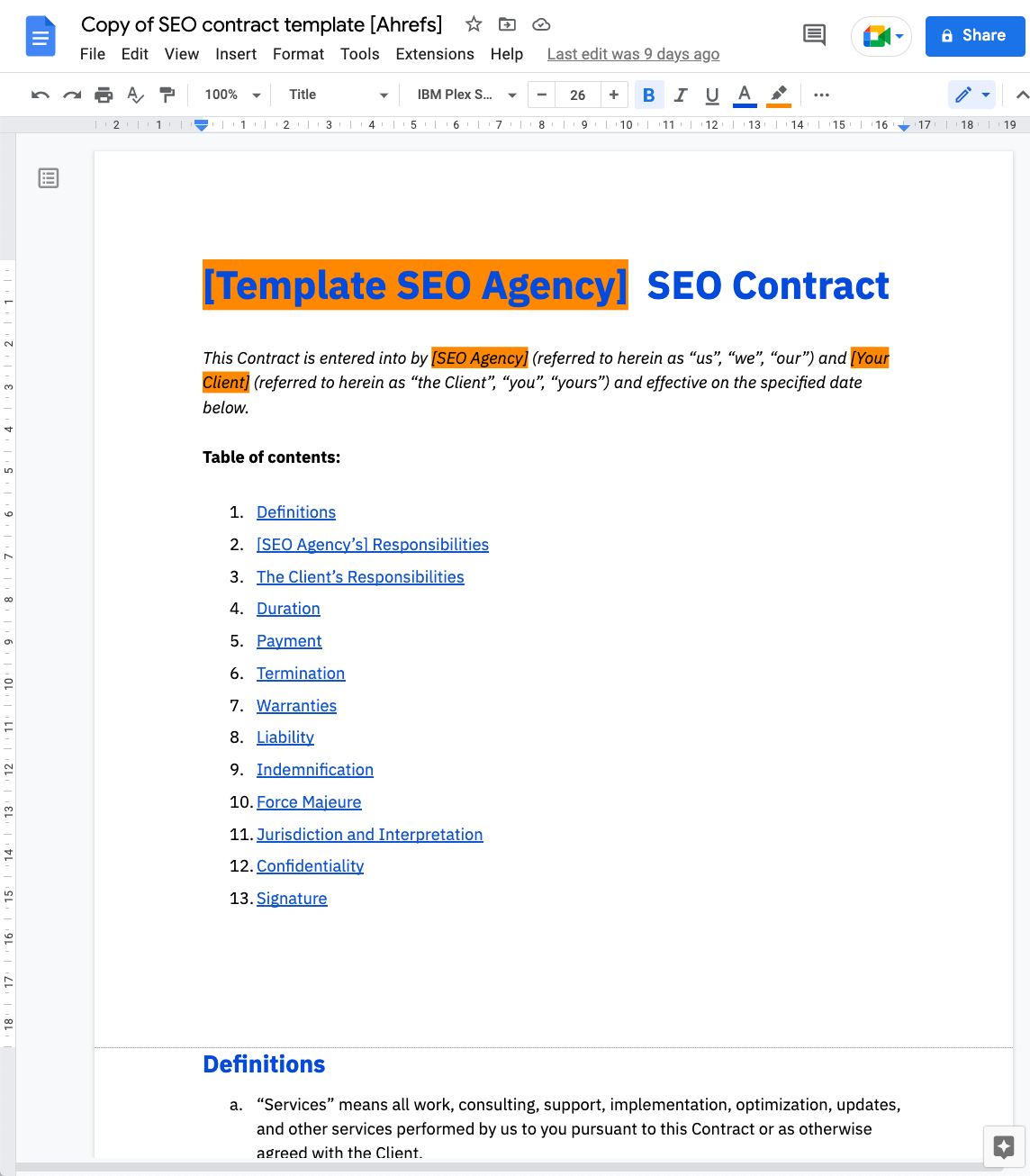The image size is (1030, 1176).
Task: Open the Format menu
Action: coord(298,54)
